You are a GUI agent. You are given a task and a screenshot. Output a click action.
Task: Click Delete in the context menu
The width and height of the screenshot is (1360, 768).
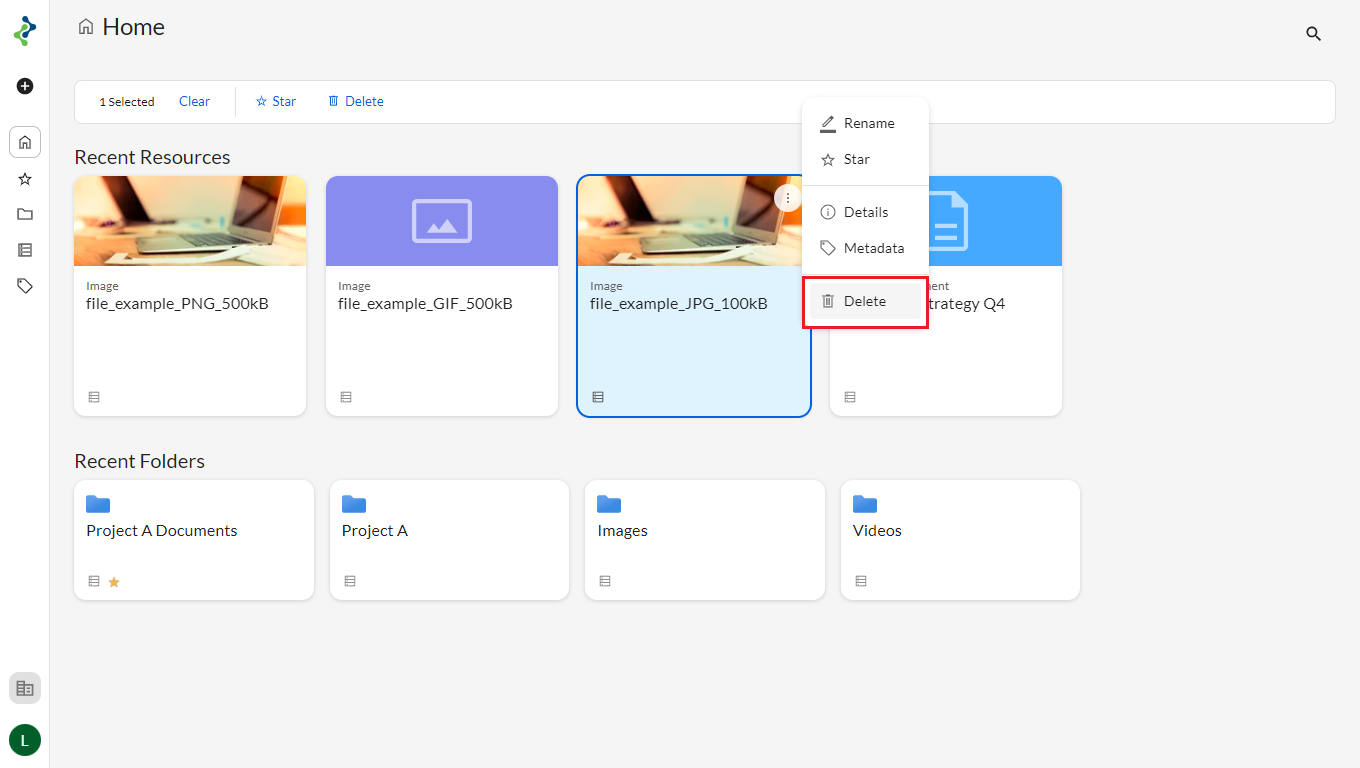tap(865, 301)
